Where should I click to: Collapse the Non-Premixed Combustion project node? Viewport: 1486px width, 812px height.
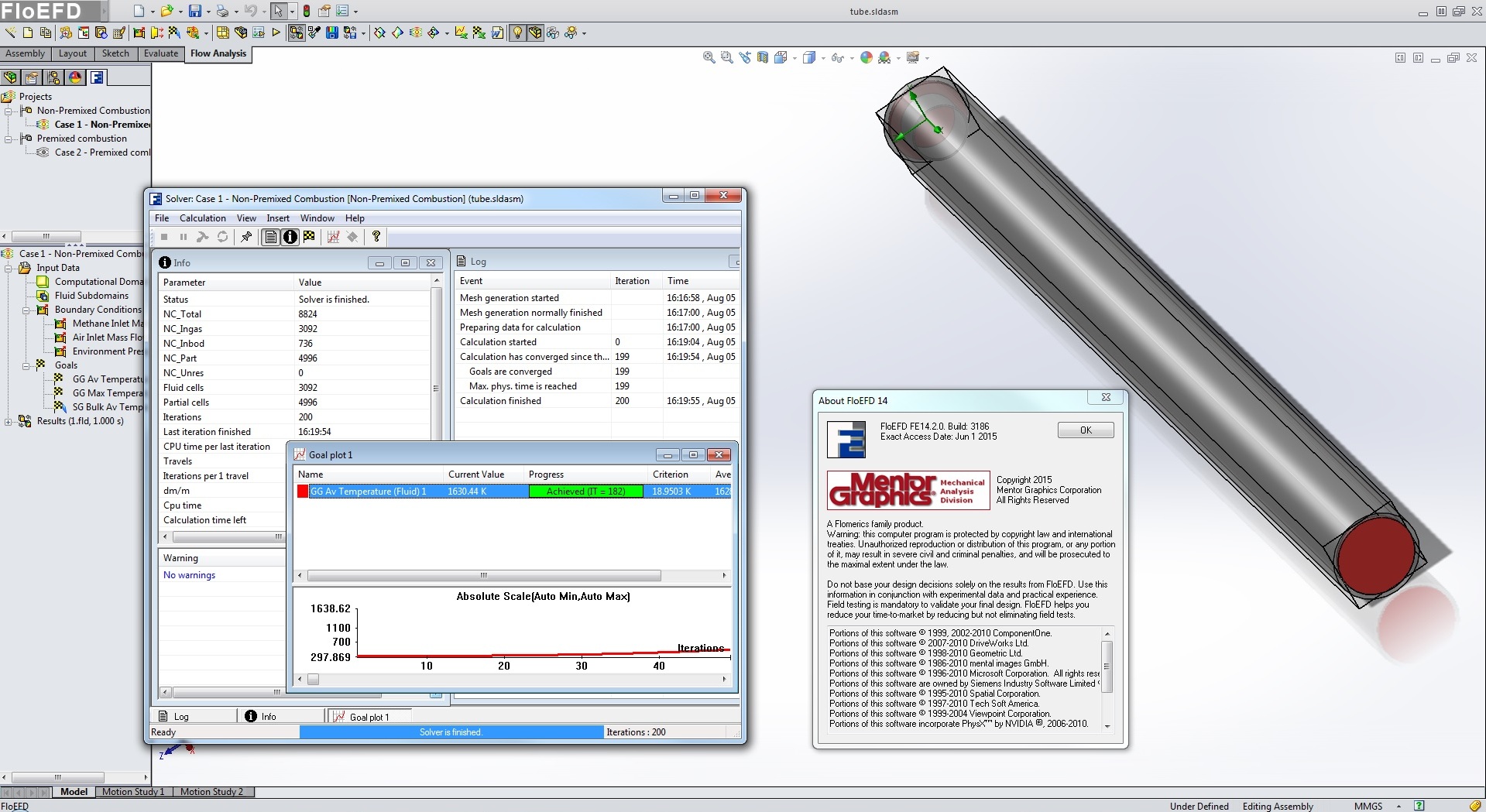8,111
